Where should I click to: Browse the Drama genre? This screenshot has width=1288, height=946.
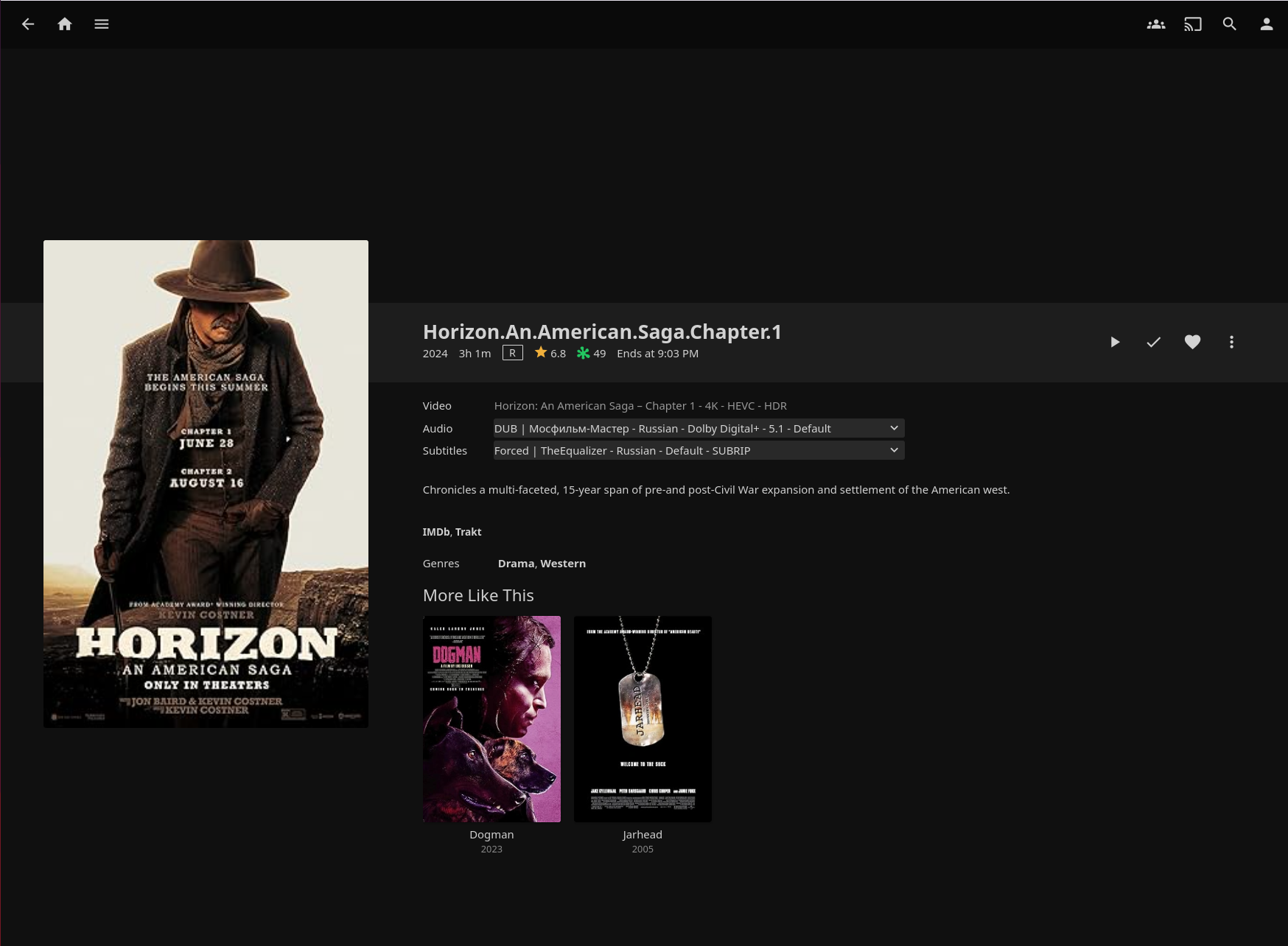pyautogui.click(x=516, y=564)
